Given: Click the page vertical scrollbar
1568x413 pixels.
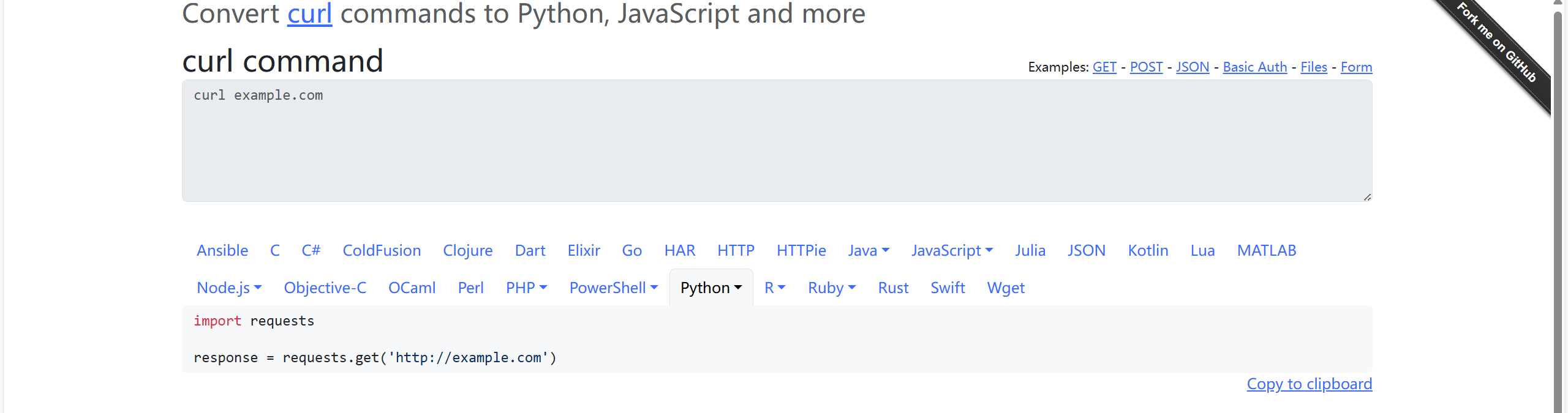Looking at the screenshot, I should pos(1558,208).
